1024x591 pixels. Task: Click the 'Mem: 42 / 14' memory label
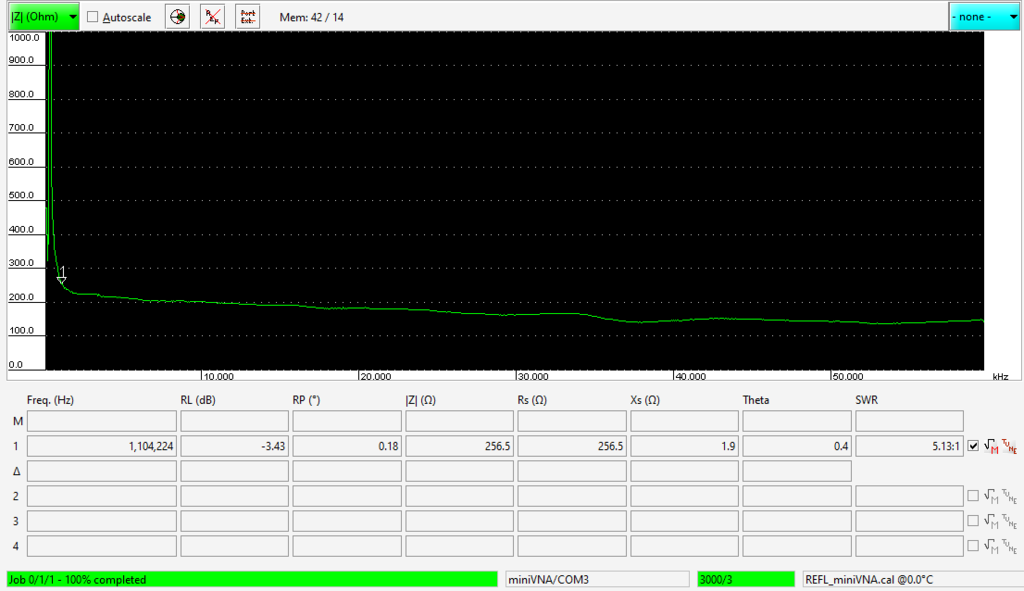[312, 17]
